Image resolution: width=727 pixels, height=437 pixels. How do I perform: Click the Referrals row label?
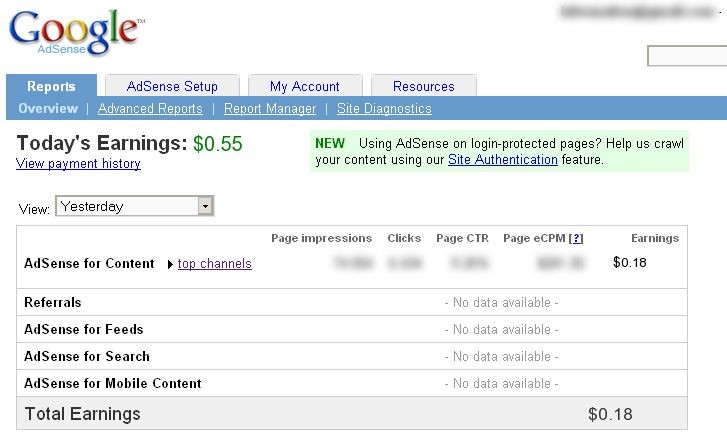(x=52, y=303)
